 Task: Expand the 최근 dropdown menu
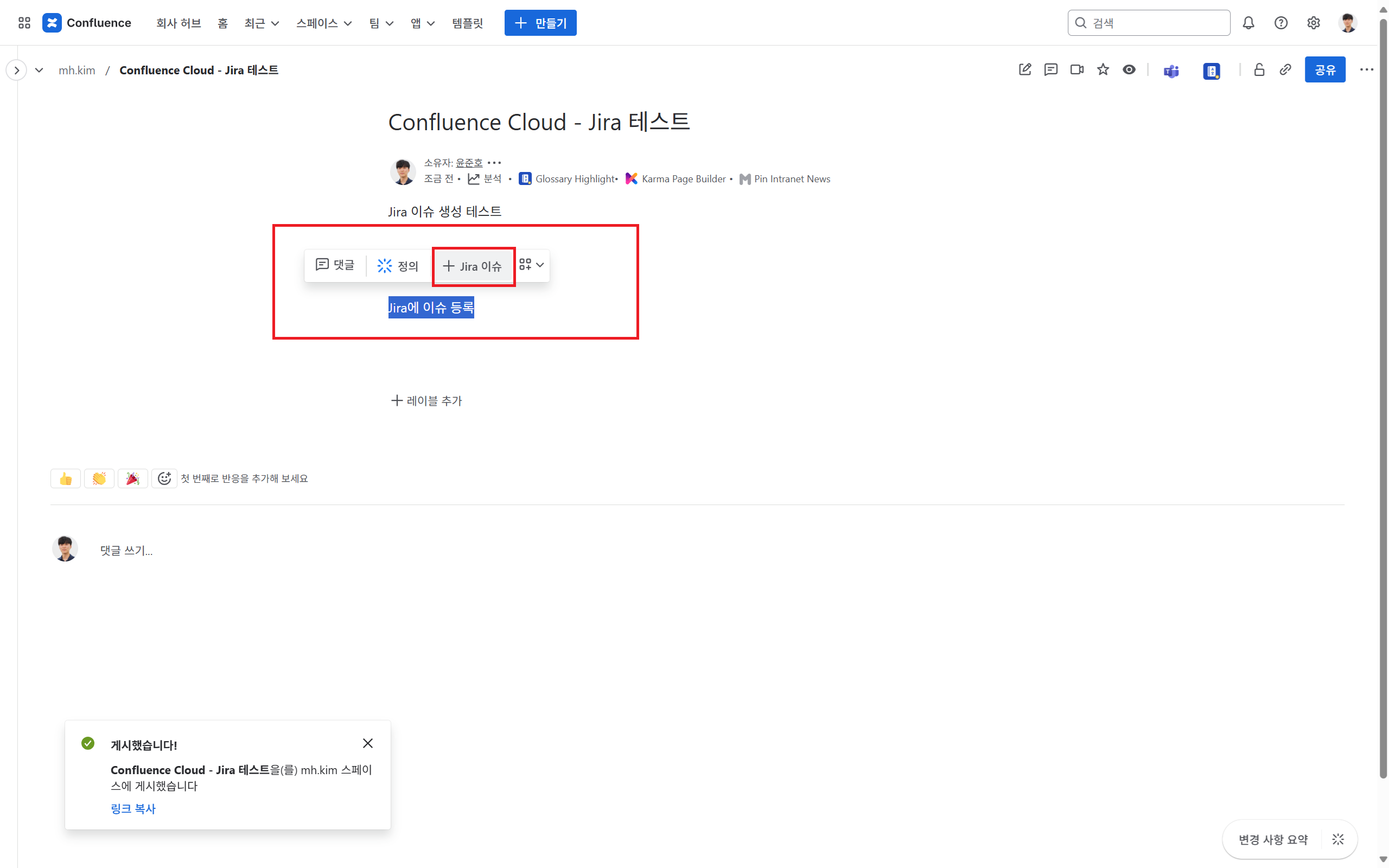tap(262, 23)
